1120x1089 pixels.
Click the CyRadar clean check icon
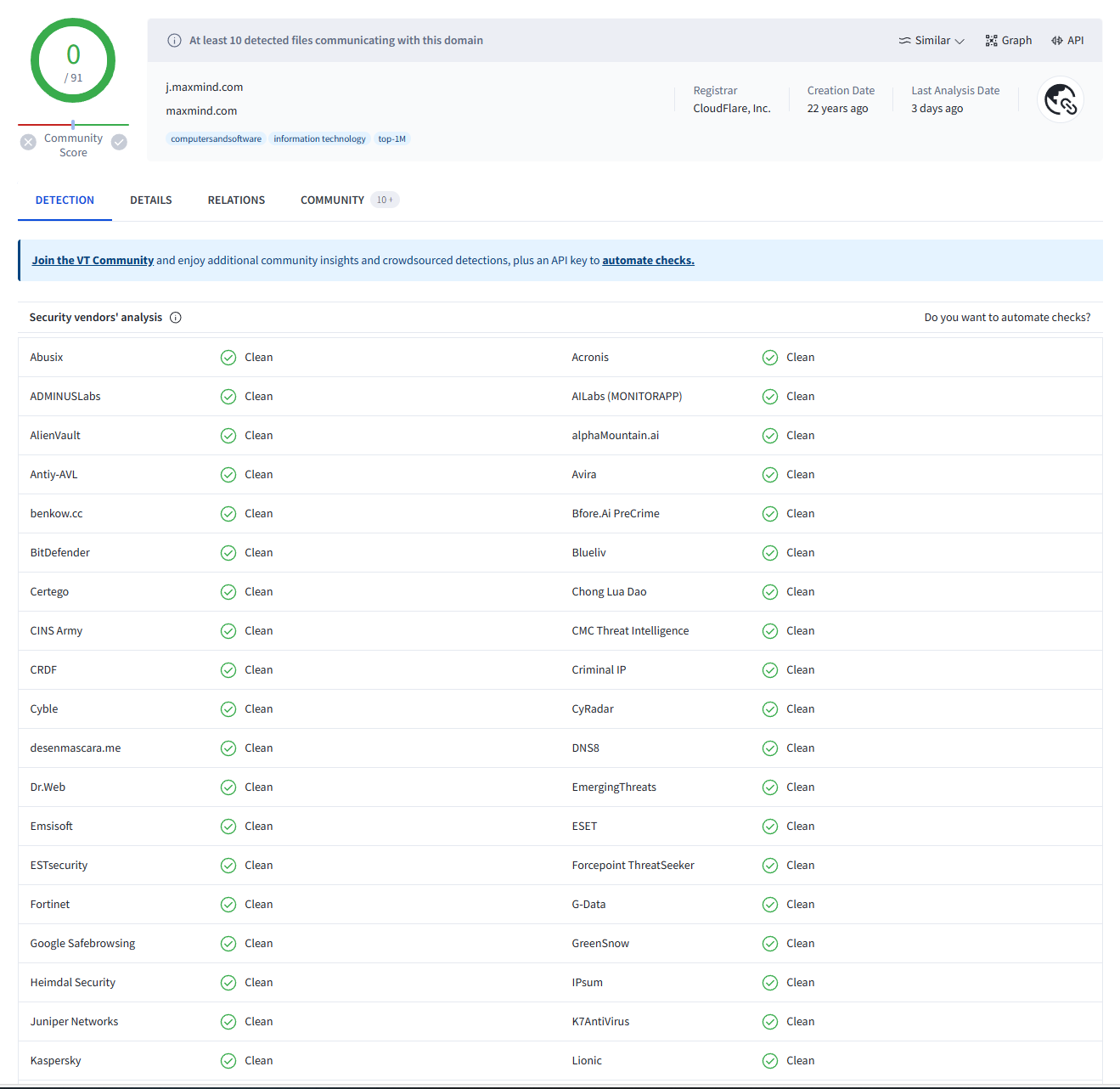(x=770, y=709)
